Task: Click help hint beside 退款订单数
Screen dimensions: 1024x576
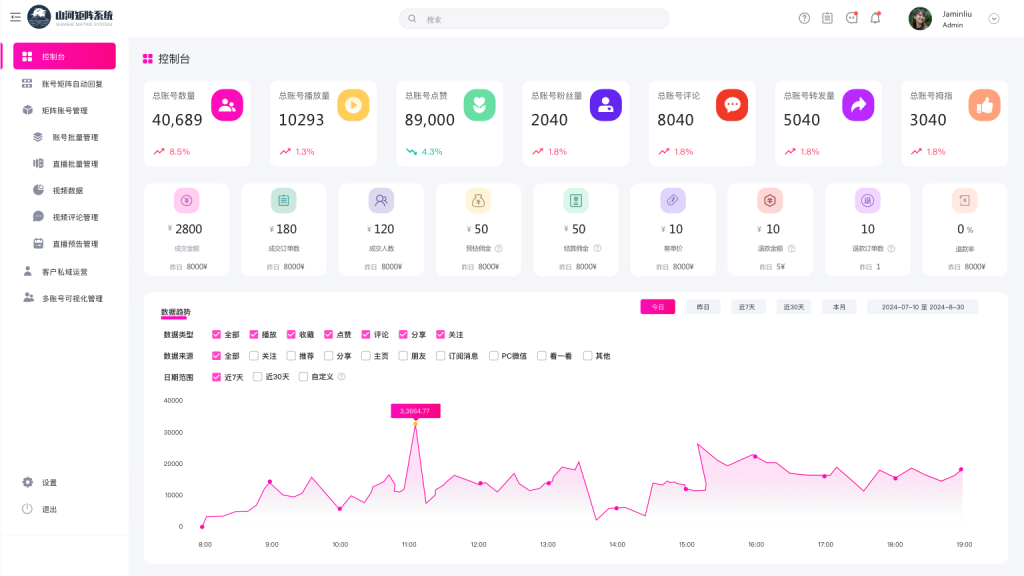Action: [x=891, y=248]
